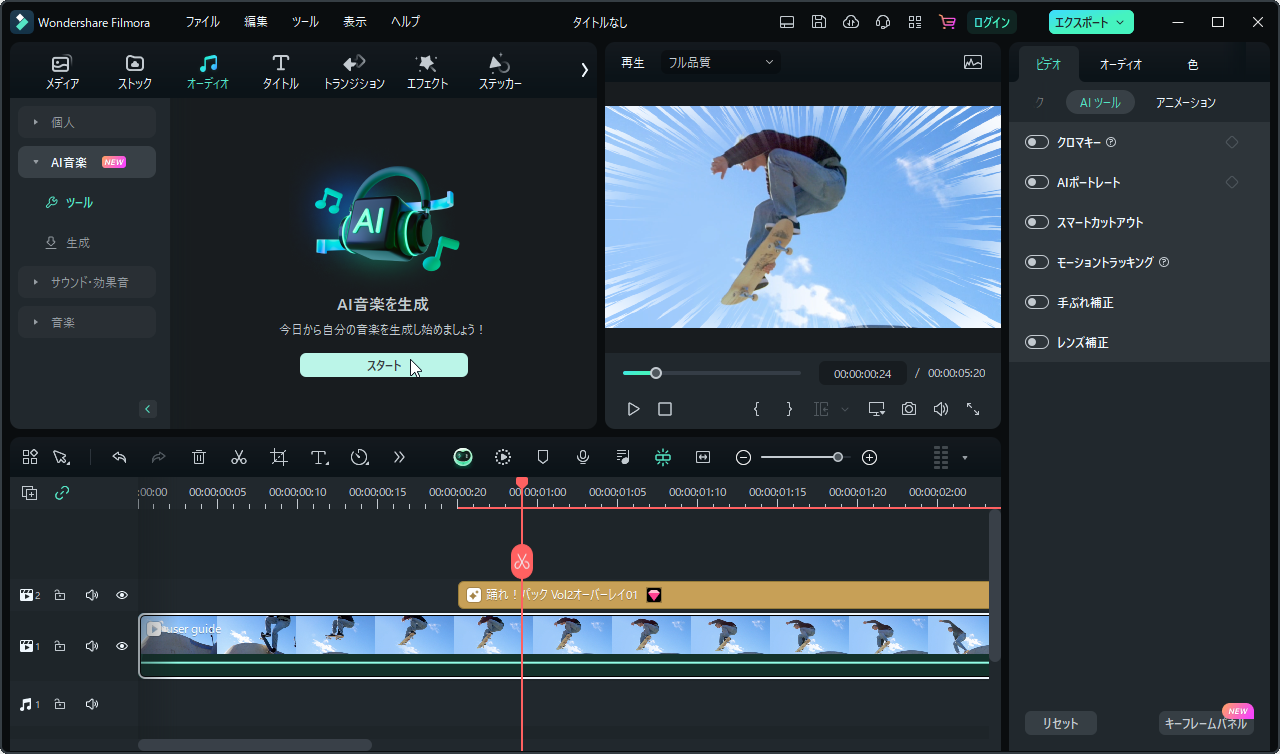The height and width of the screenshot is (754, 1280).
Task: Select the ツール item under AI音楽
Action: pyautogui.click(x=78, y=202)
